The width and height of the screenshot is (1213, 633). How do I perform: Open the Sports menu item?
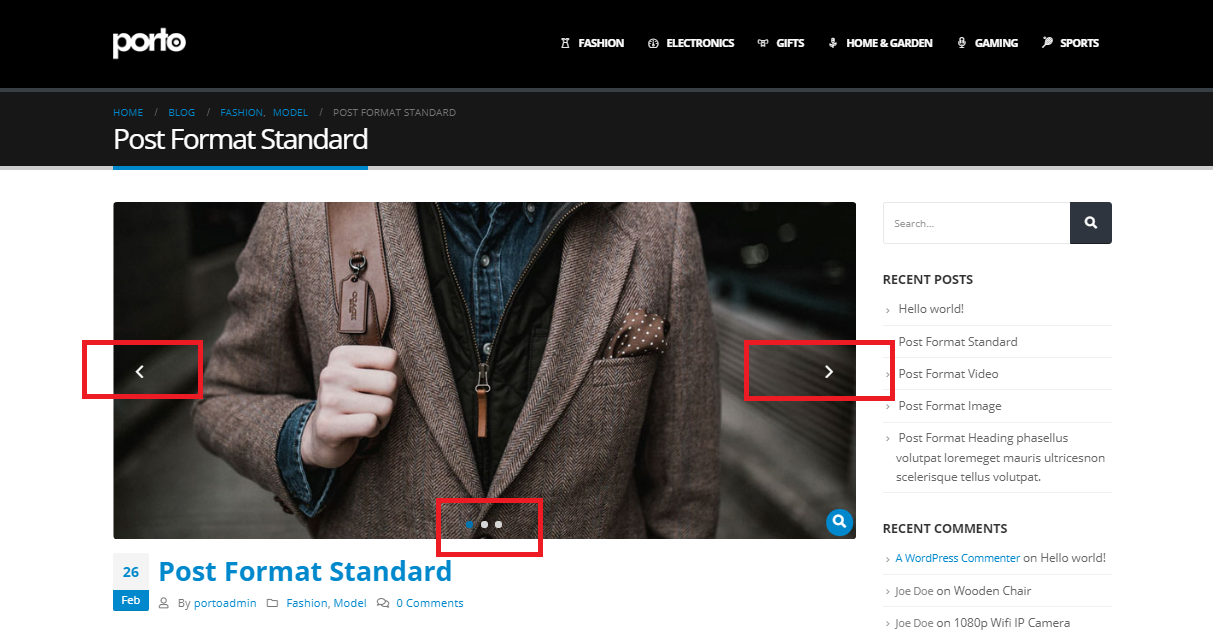click(1070, 43)
